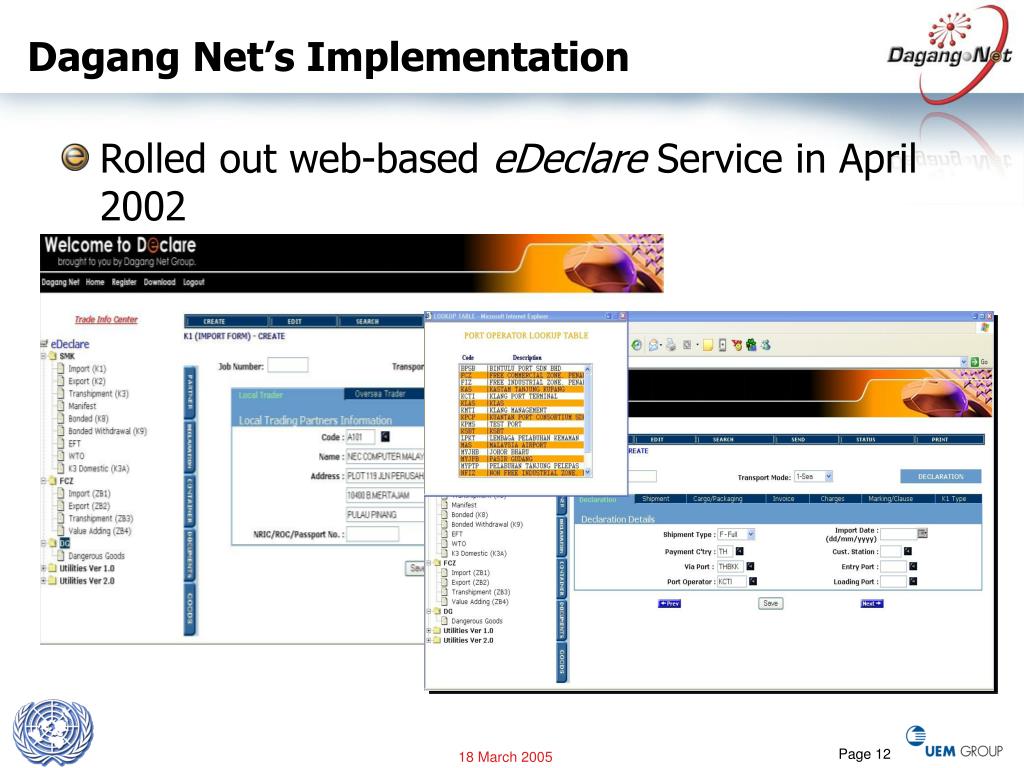Click into the NRIC/ROC/Passport No. field
This screenshot has height=768, width=1024.
(x=372, y=534)
